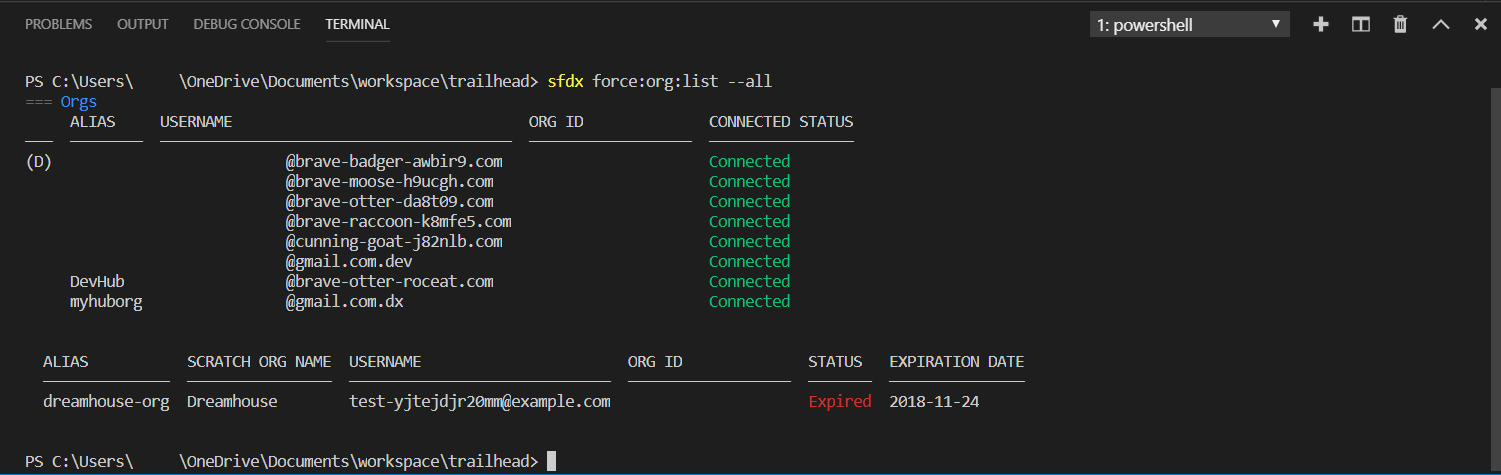Screen dimensions: 1501x475
Task: Open a new terminal with plus icon
Action: point(1321,24)
